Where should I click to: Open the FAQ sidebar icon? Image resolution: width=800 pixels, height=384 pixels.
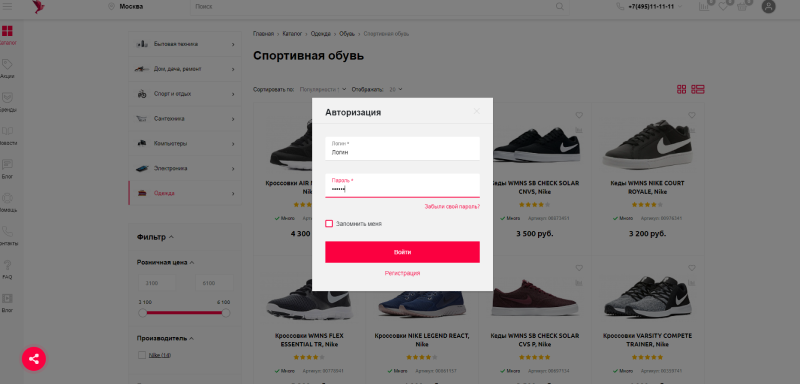click(7, 269)
